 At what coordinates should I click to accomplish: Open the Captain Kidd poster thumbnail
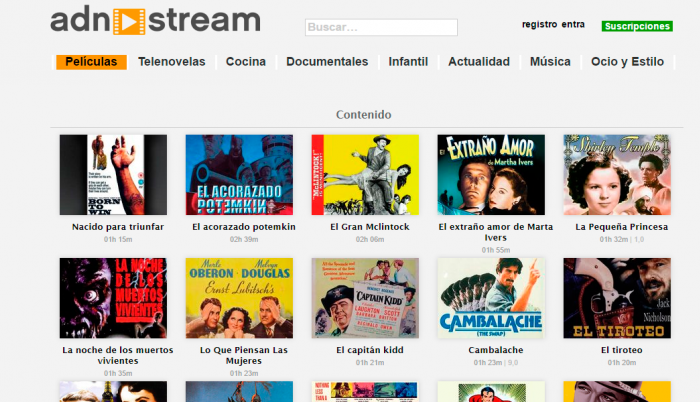point(365,298)
